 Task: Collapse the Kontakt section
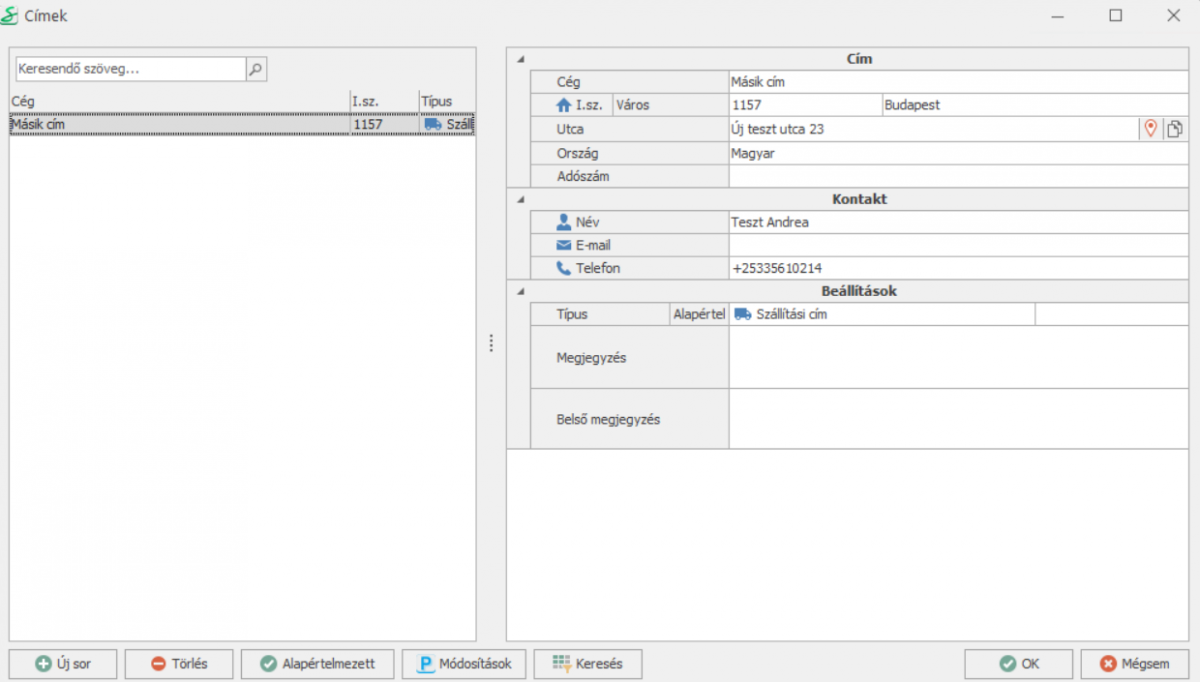pyautogui.click(x=519, y=199)
